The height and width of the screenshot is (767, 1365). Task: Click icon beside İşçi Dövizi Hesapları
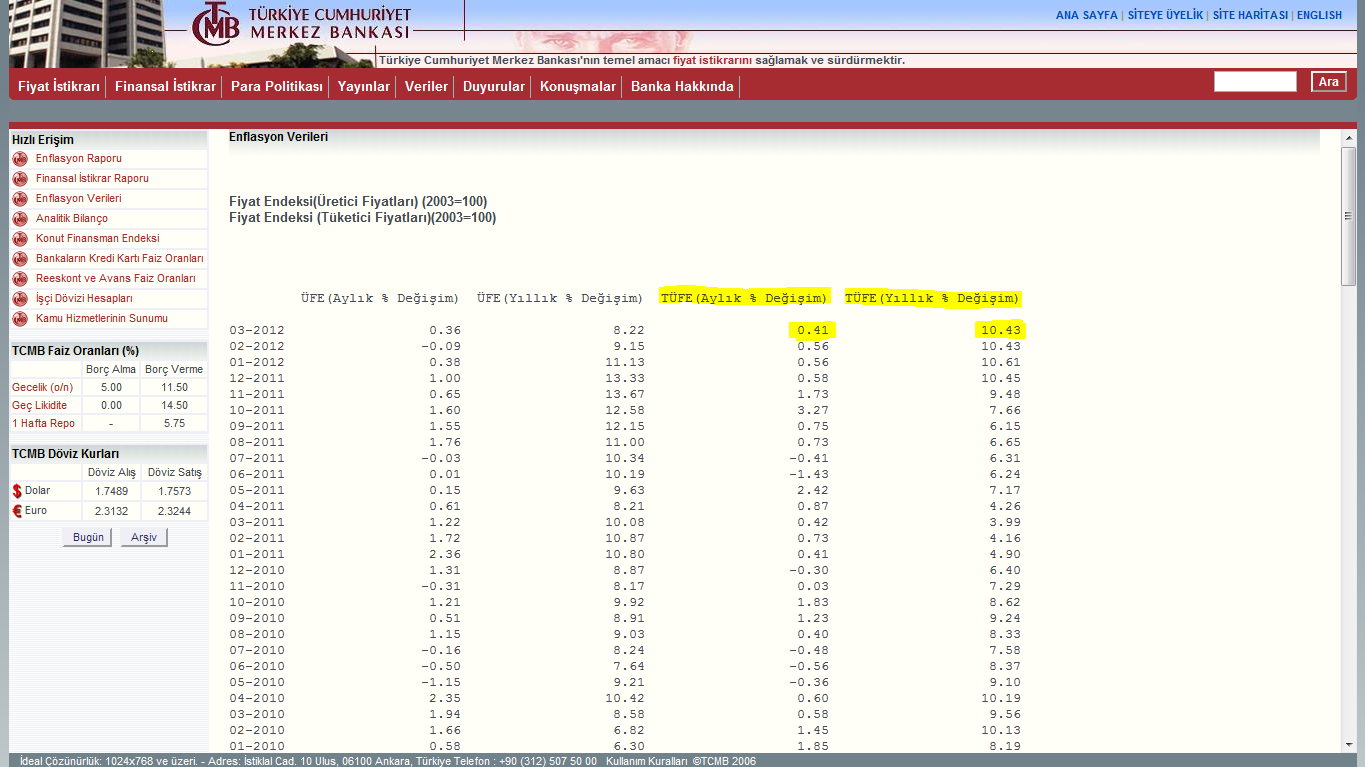coord(19,299)
